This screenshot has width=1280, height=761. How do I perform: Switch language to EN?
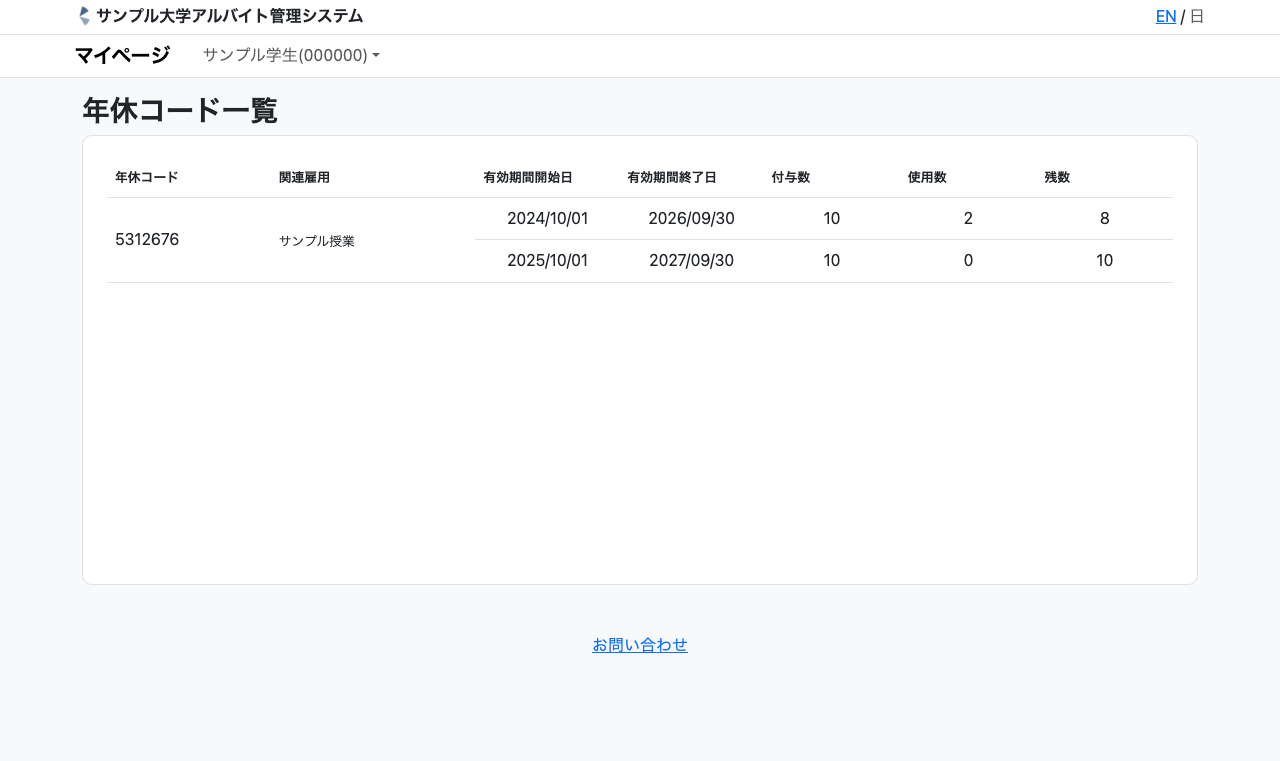tap(1165, 16)
